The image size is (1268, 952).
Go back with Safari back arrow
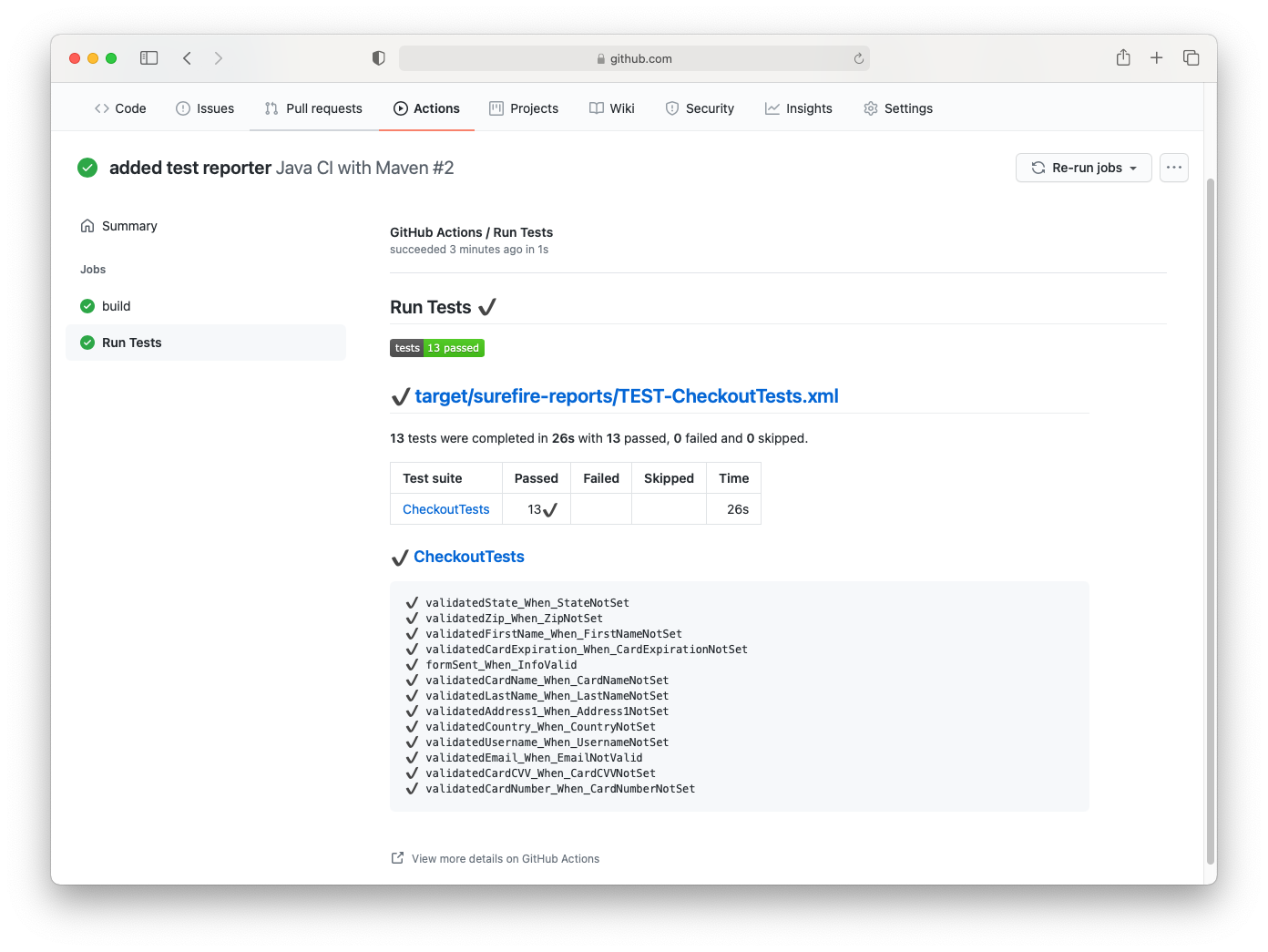(x=187, y=58)
